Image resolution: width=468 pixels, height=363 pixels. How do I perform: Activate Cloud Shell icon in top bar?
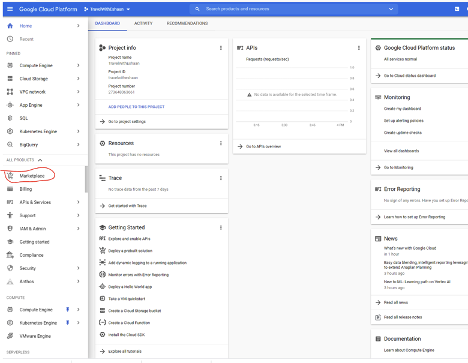(457, 9)
